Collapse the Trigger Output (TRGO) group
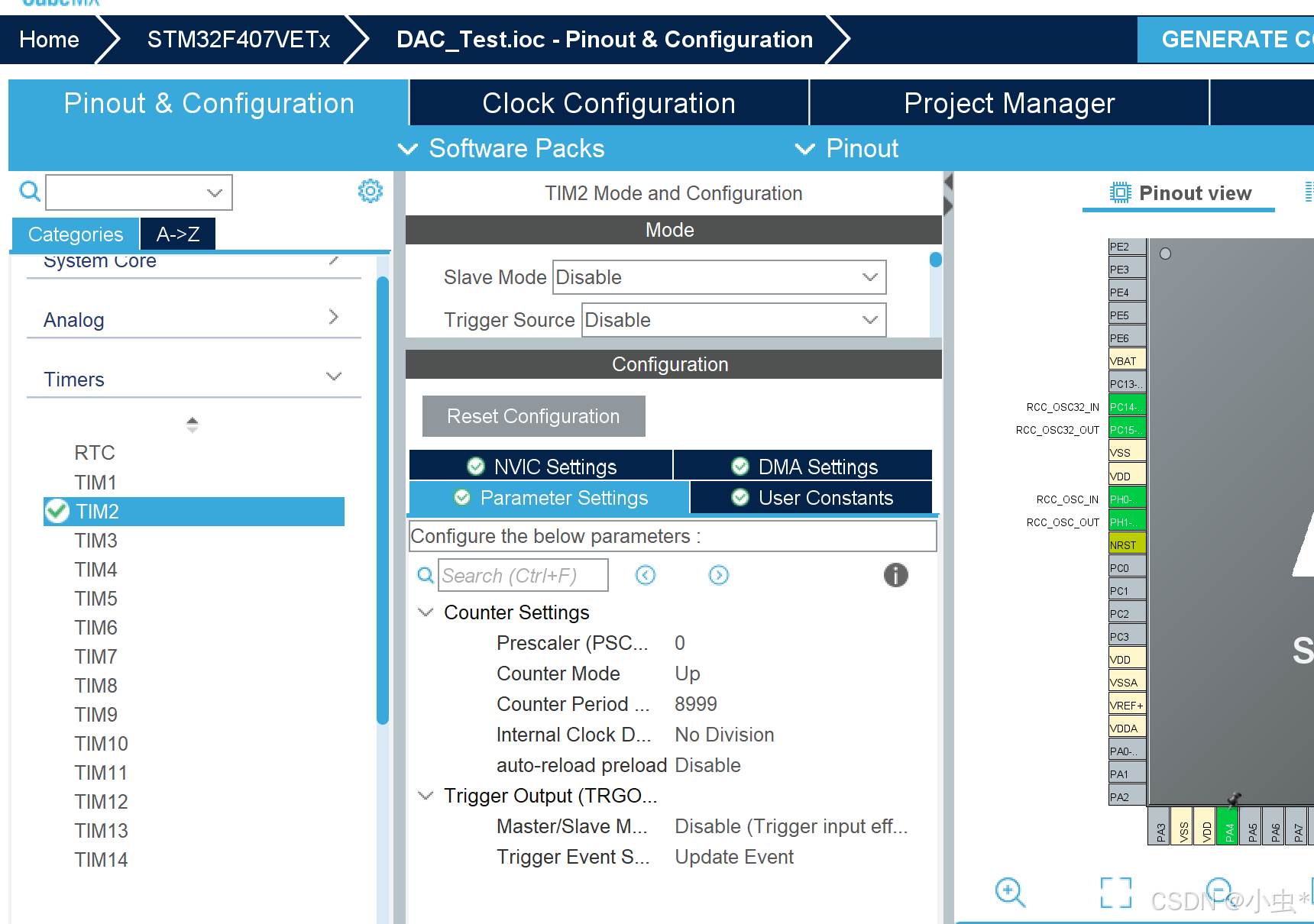Viewport: 1314px width, 924px height. [426, 796]
